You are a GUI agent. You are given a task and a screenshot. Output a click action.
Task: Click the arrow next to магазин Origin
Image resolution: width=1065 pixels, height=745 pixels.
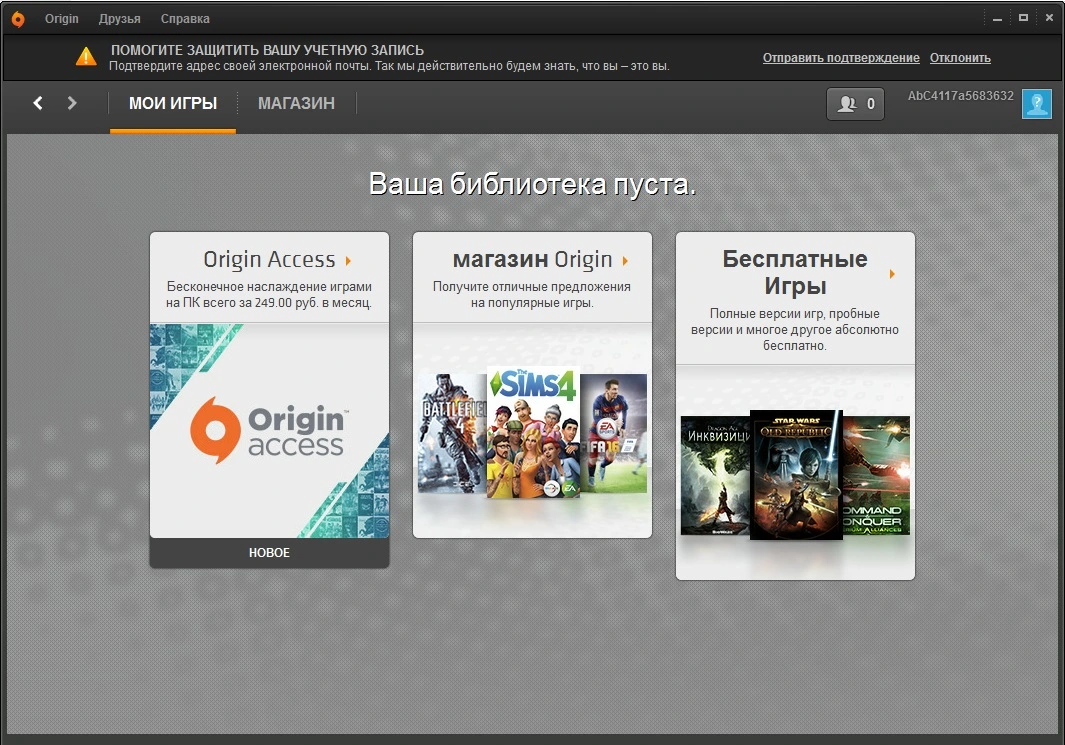[625, 261]
